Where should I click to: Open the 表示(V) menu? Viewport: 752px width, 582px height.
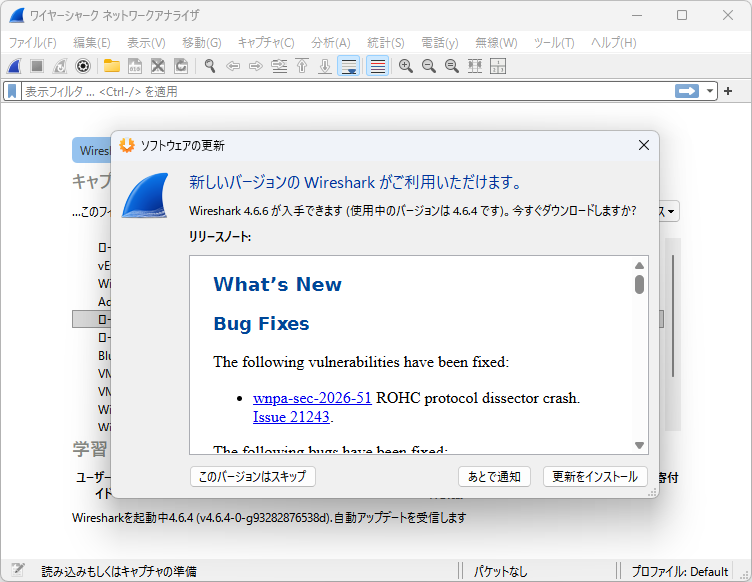[x=146, y=43]
